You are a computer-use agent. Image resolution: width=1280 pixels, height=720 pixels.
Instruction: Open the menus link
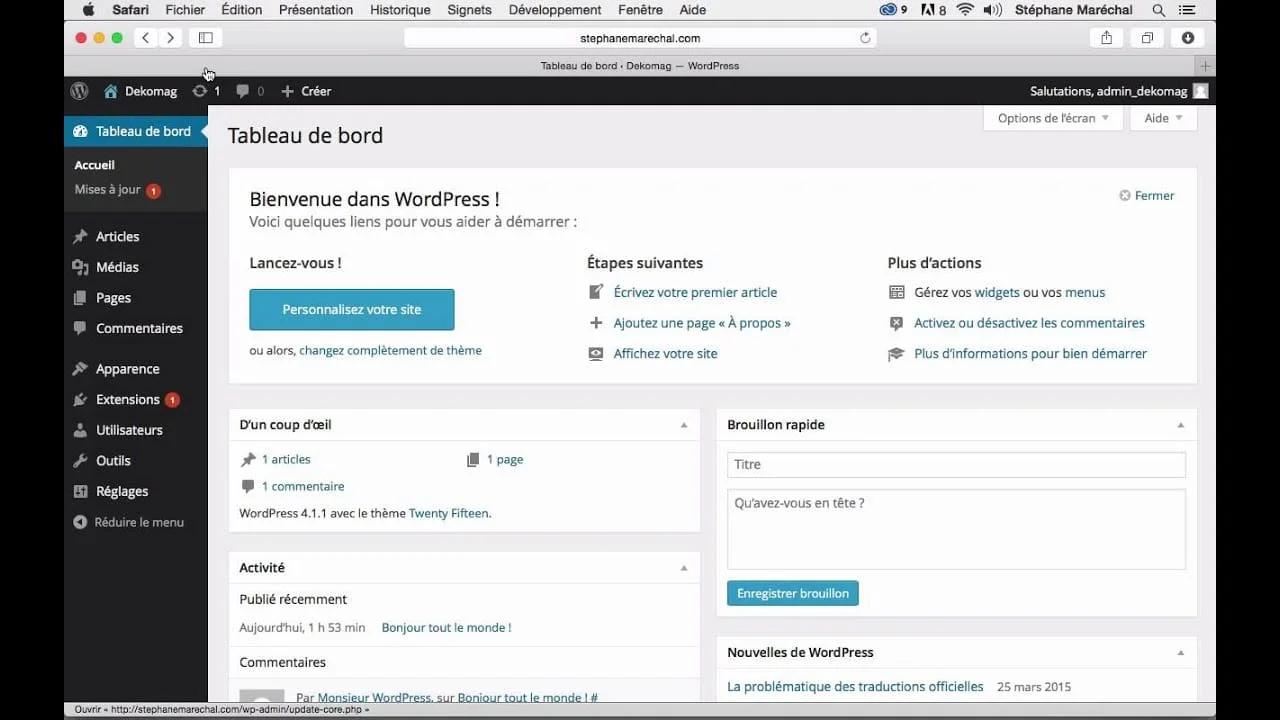click(x=1085, y=293)
